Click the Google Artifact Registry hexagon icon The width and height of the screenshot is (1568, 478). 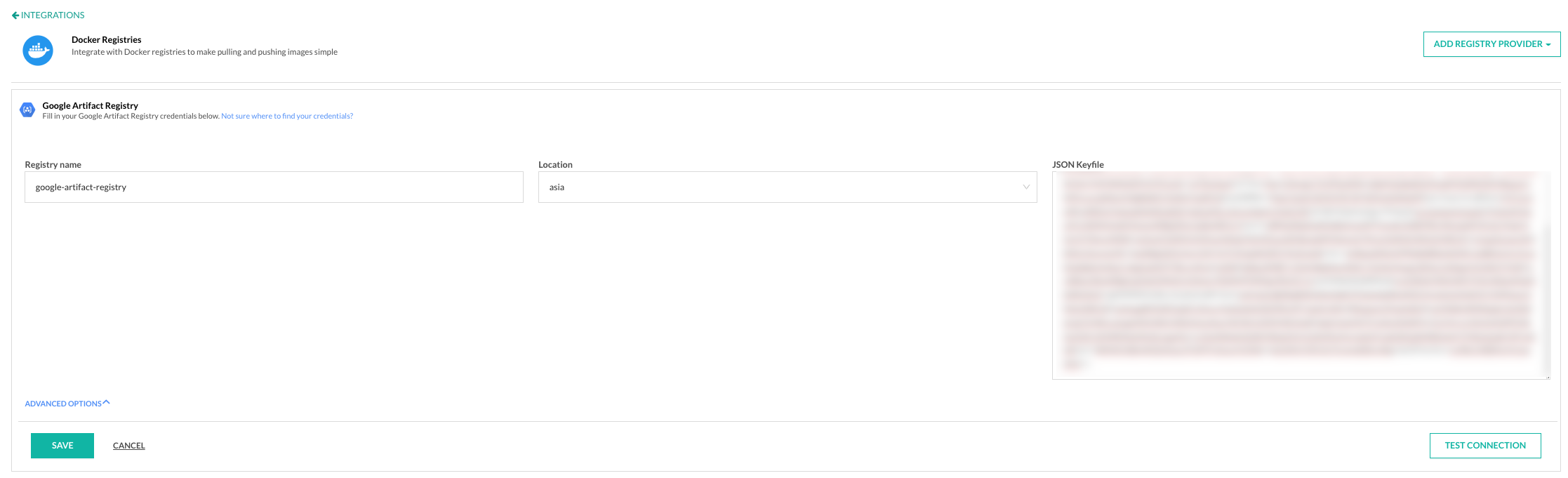27,109
